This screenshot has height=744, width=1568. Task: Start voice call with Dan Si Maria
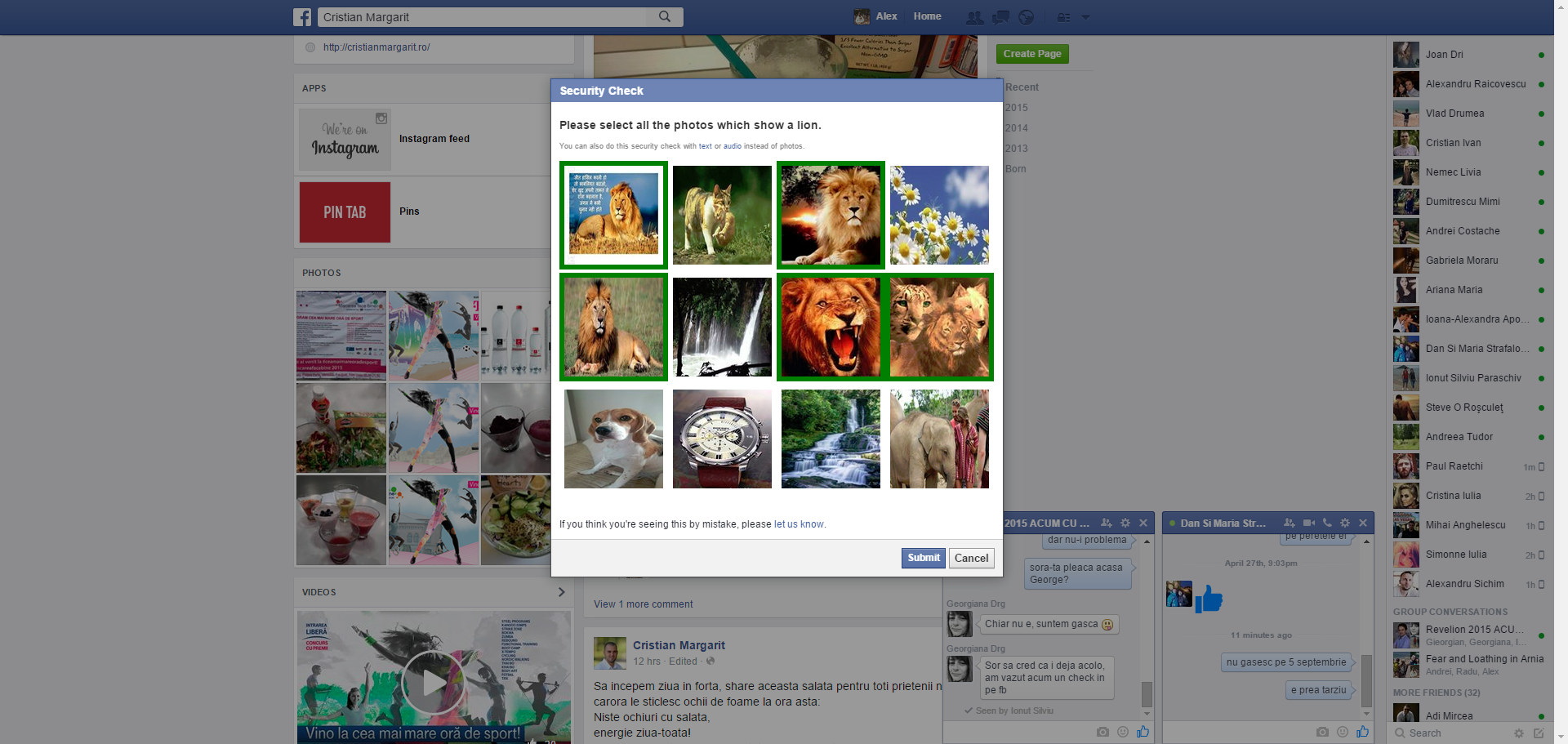tap(1327, 523)
